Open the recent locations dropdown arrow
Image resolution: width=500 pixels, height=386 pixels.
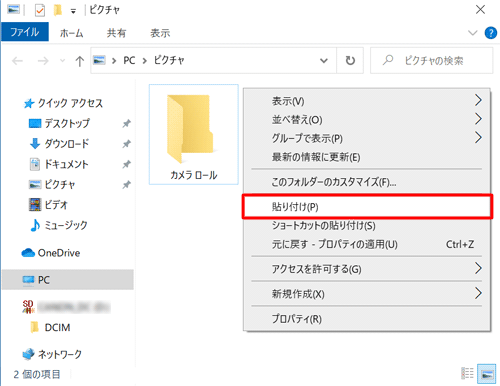pyautogui.click(x=62, y=61)
